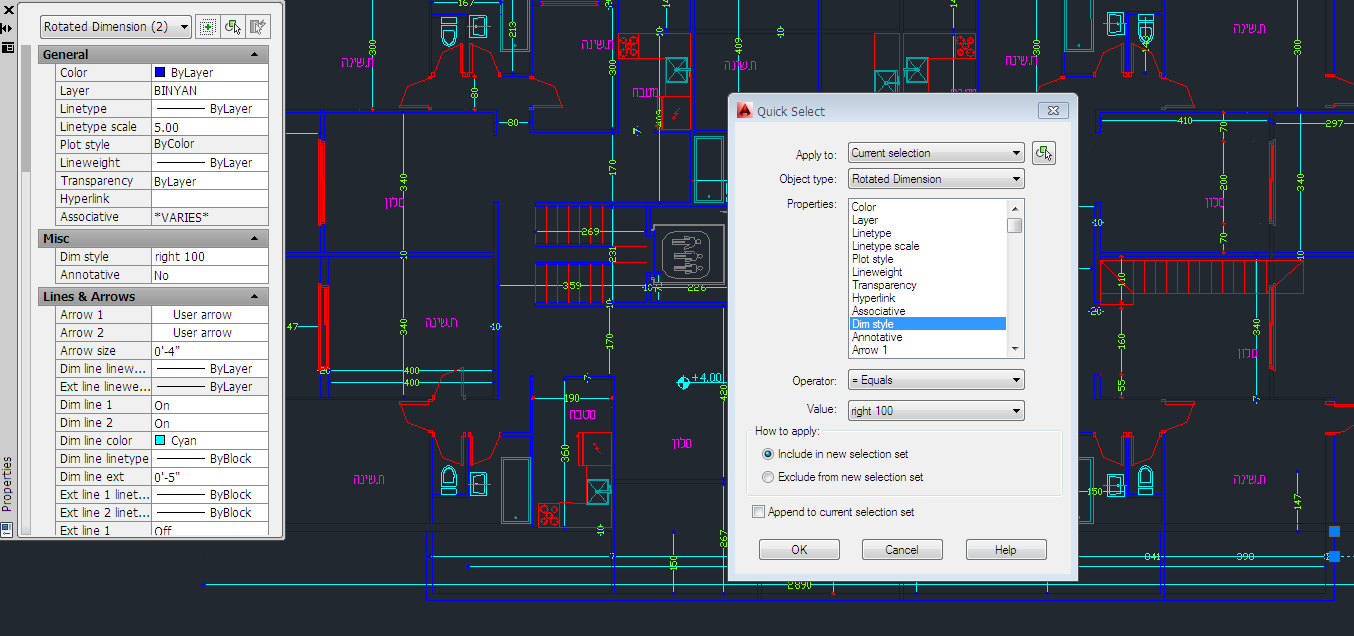Open Quick Select from the Properties palette toolbar

(x=258, y=27)
